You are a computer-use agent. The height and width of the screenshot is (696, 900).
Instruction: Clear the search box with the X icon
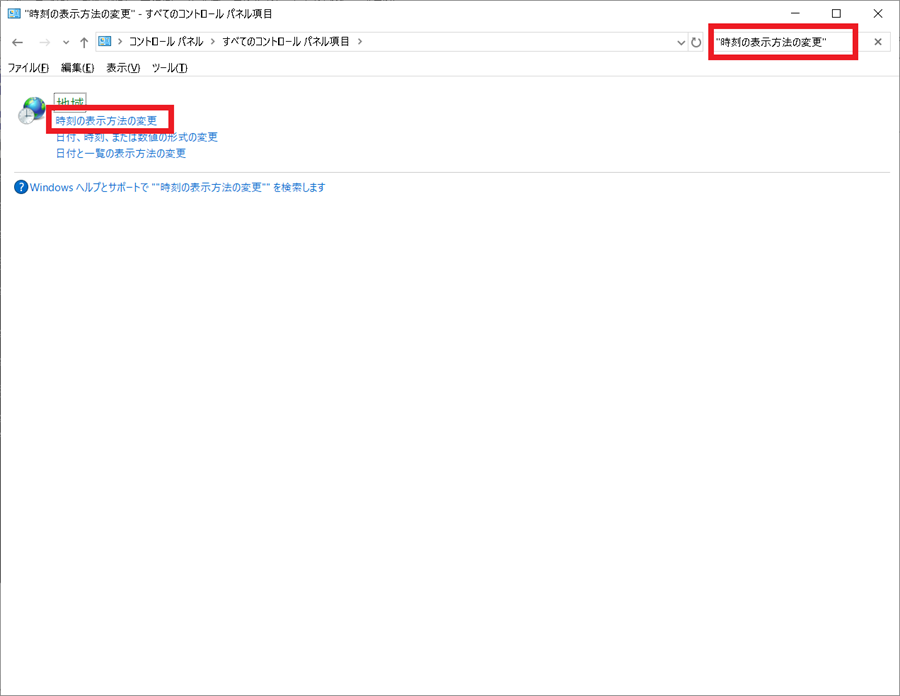click(877, 42)
